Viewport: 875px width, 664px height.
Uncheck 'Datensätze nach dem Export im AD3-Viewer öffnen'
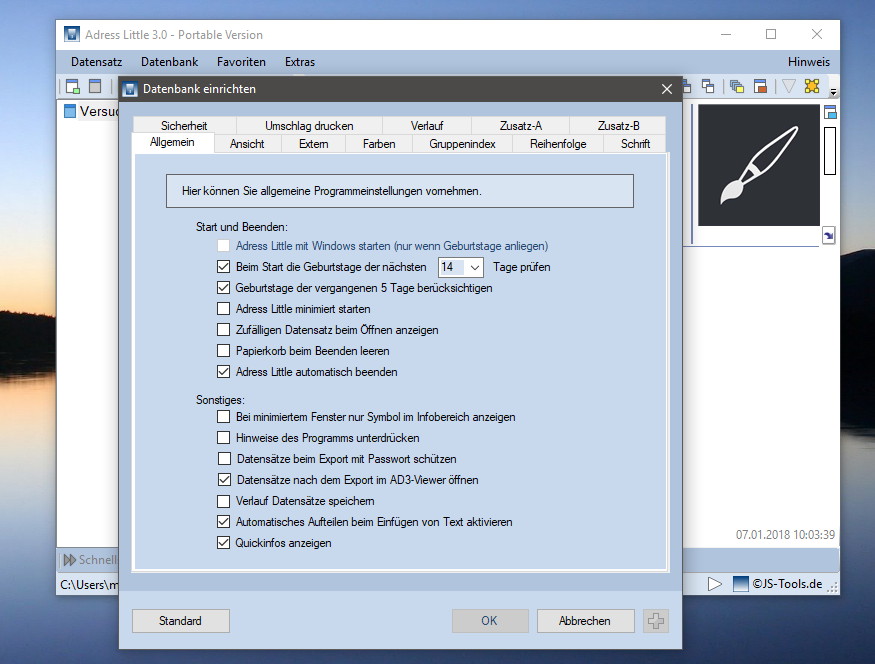[224, 480]
